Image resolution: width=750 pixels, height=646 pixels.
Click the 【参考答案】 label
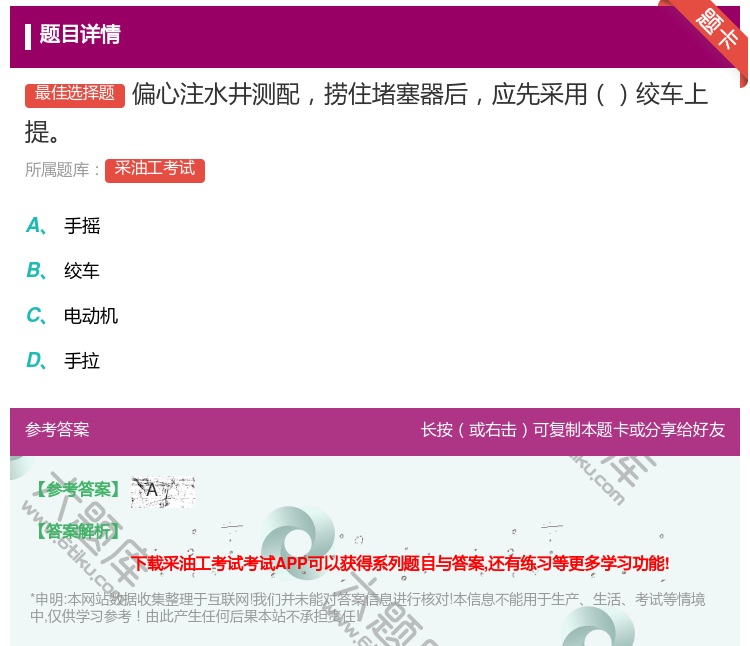[76, 490]
